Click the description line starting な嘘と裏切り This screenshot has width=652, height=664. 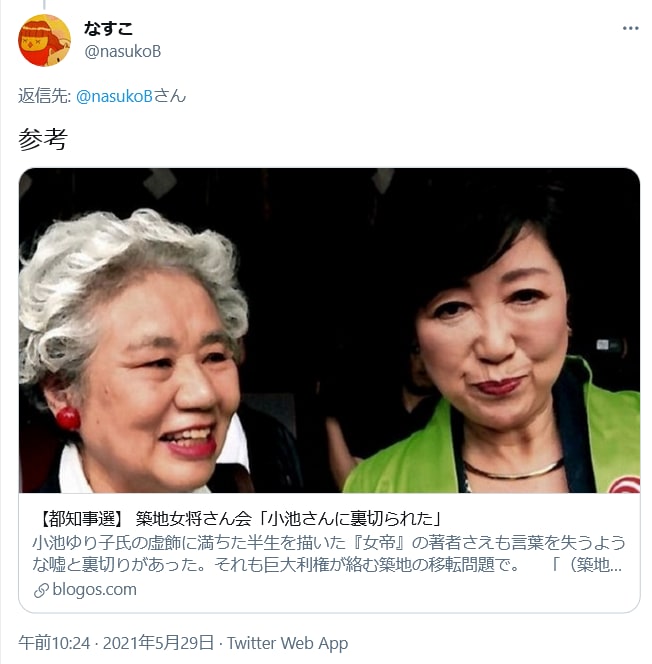pos(327,564)
